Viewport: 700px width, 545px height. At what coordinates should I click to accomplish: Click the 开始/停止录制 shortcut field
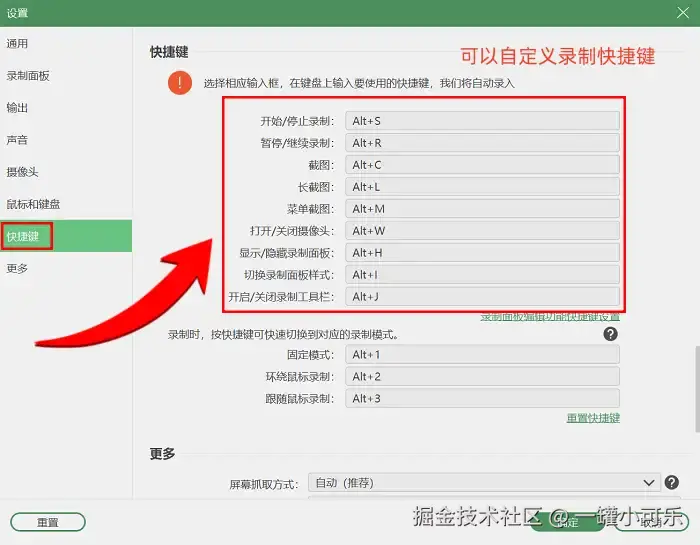(482, 121)
